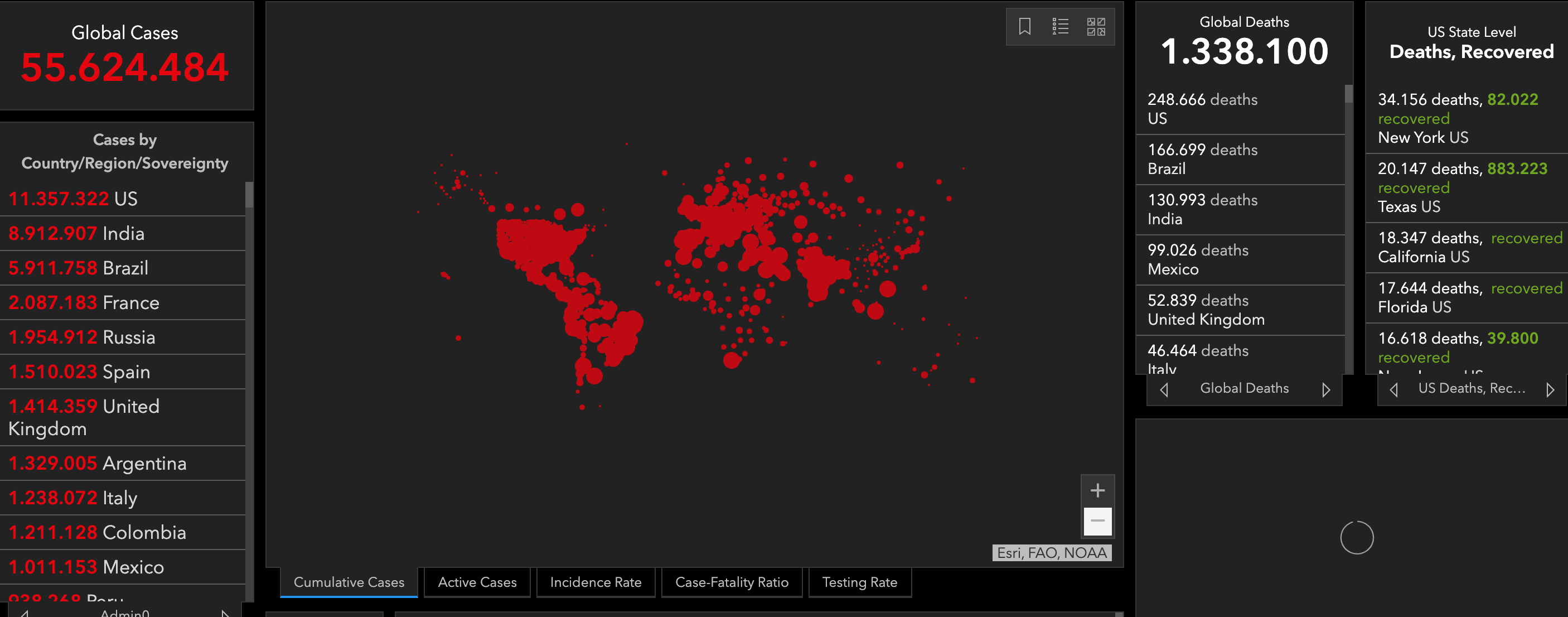The image size is (1568, 617).
Task: Select the Cumulative Cases tab
Action: tap(349, 582)
